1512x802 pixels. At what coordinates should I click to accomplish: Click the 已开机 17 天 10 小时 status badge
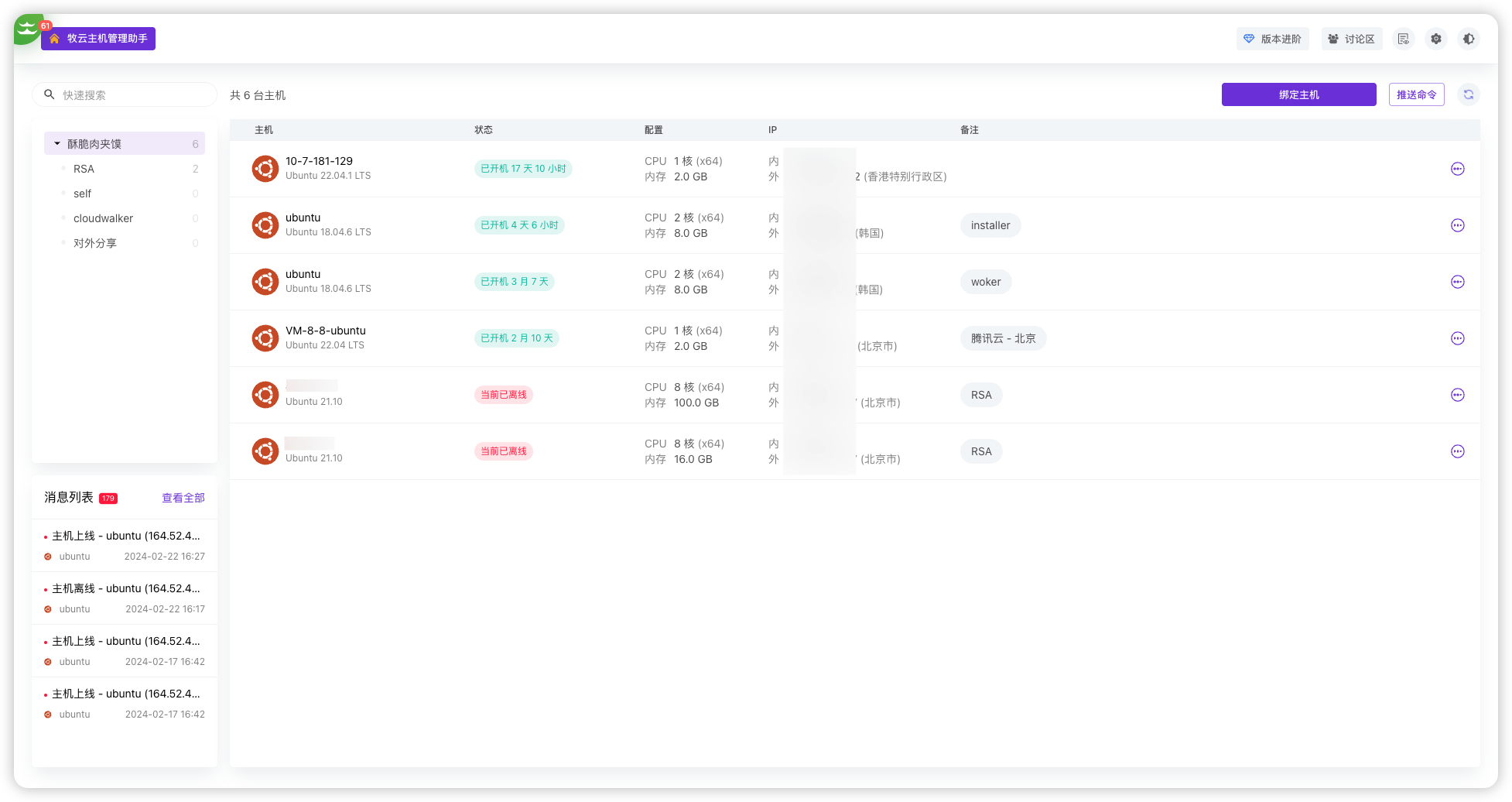(x=523, y=169)
